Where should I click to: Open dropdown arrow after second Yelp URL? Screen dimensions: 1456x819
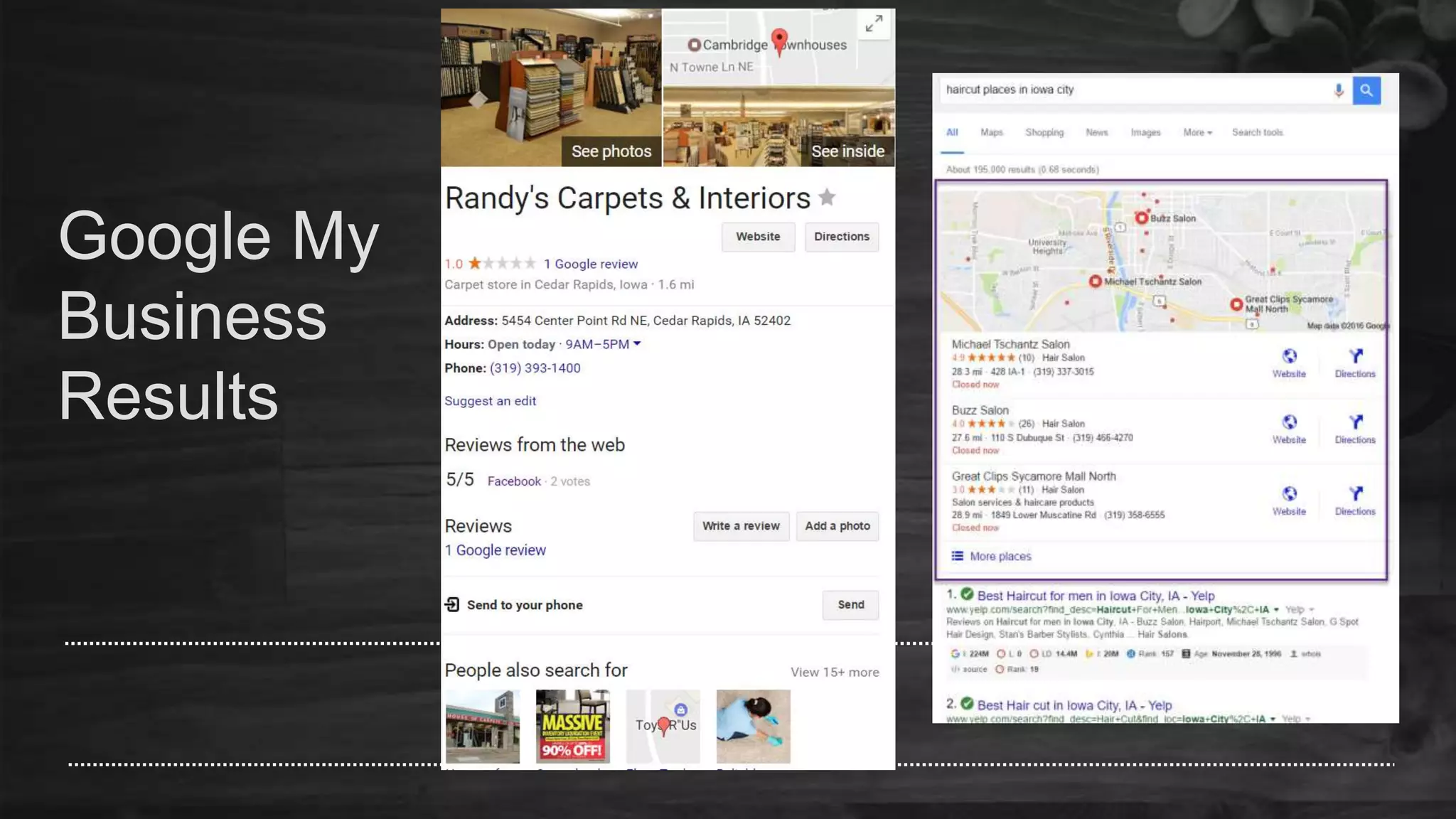click(1273, 719)
